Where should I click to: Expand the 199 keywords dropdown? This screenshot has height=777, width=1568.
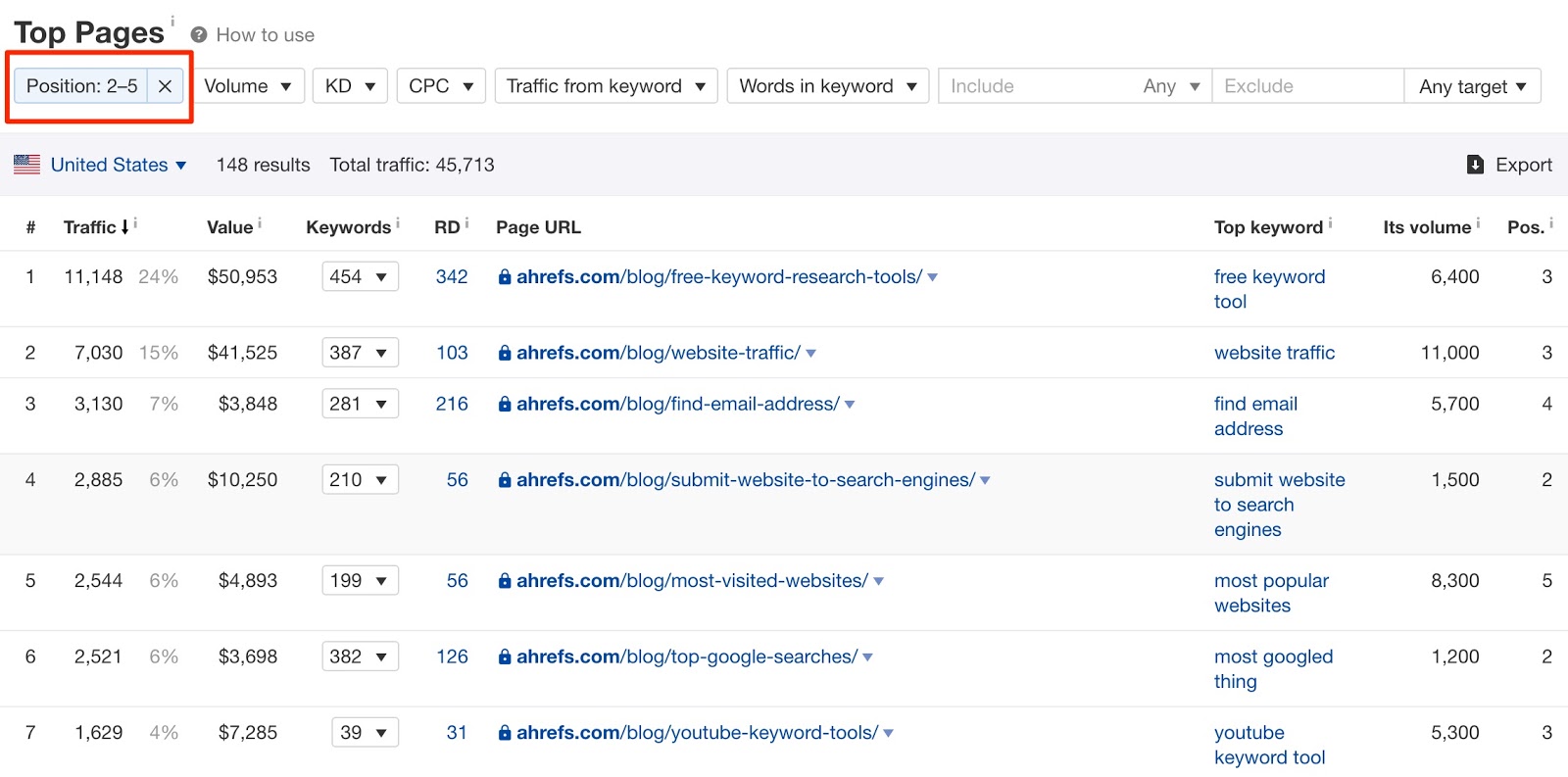[360, 581]
